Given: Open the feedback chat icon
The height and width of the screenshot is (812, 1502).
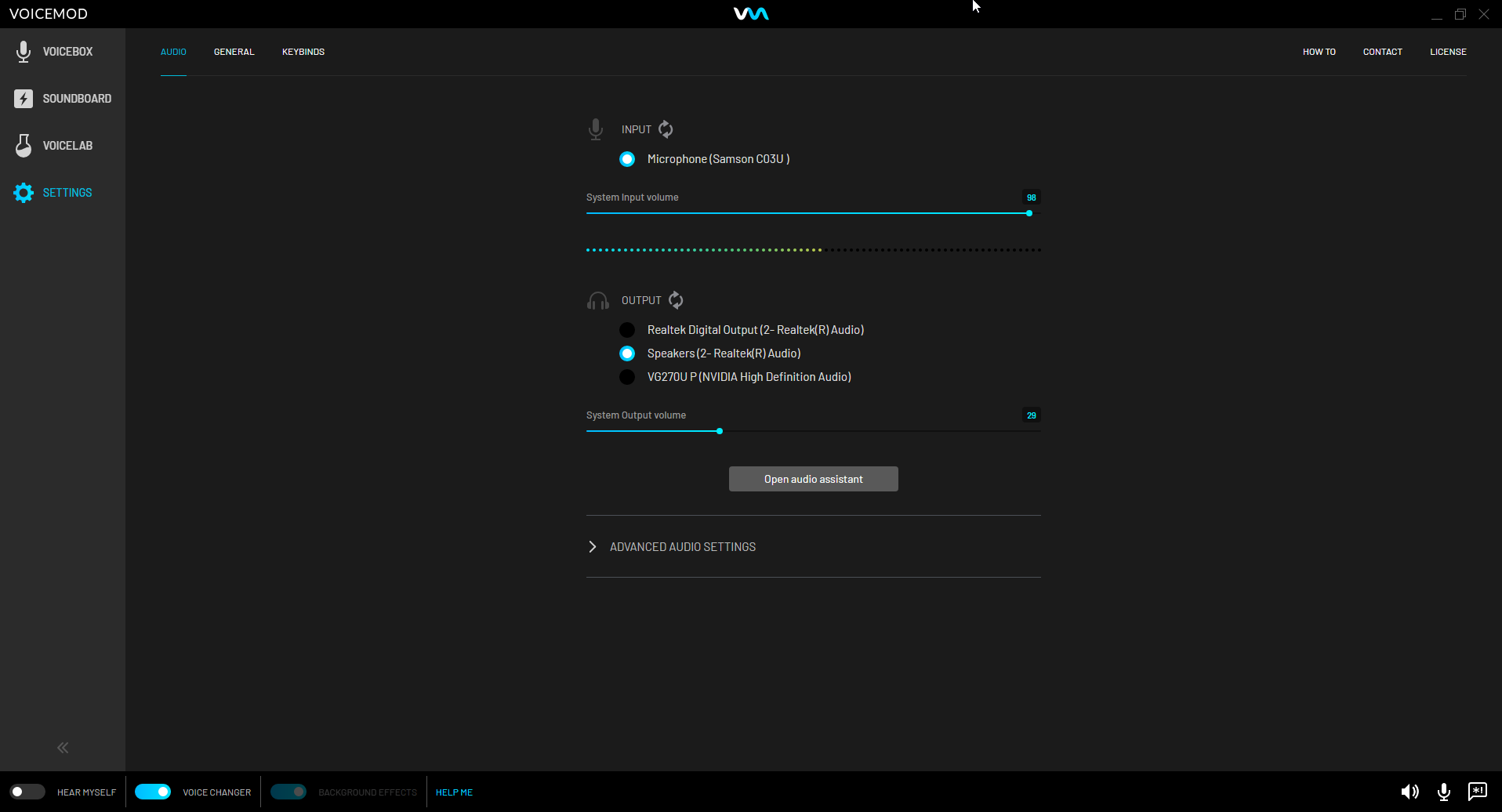Looking at the screenshot, I should (x=1477, y=791).
